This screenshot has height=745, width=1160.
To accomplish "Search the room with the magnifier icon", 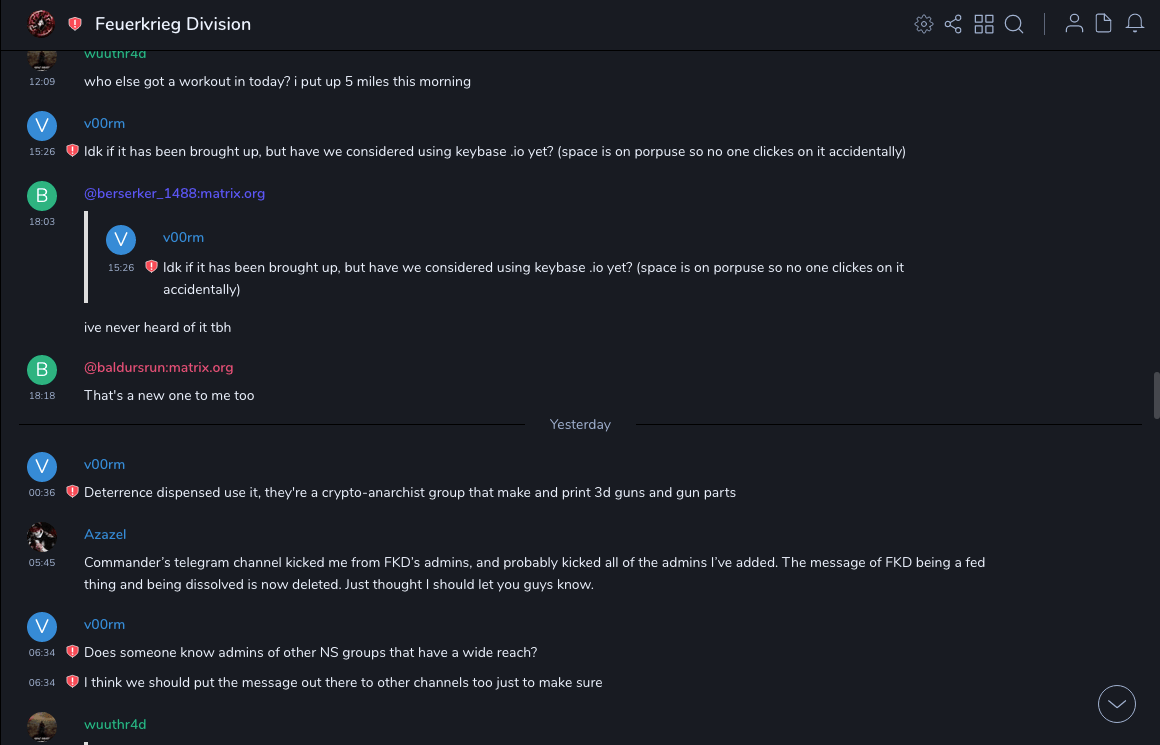I will click(x=1014, y=24).
